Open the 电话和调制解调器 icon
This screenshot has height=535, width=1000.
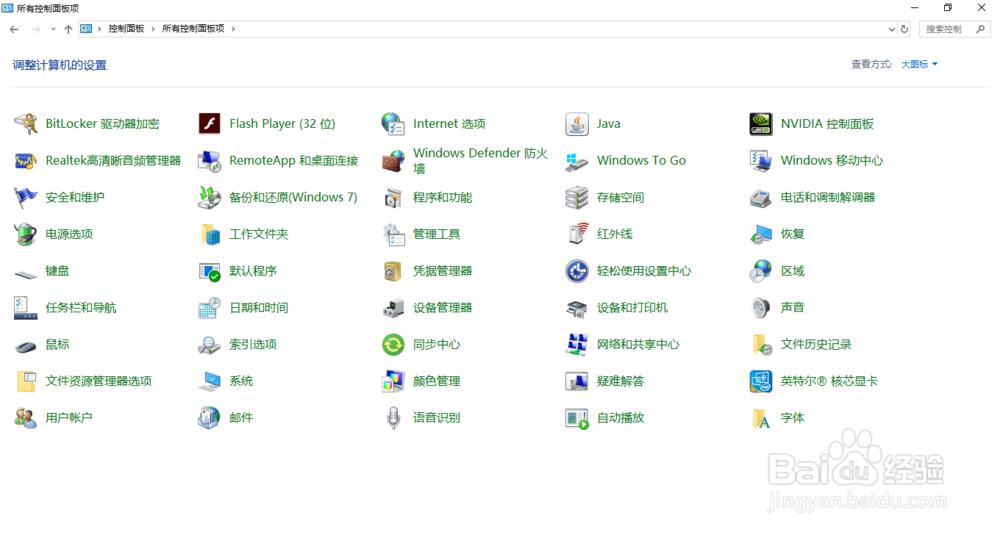point(760,198)
